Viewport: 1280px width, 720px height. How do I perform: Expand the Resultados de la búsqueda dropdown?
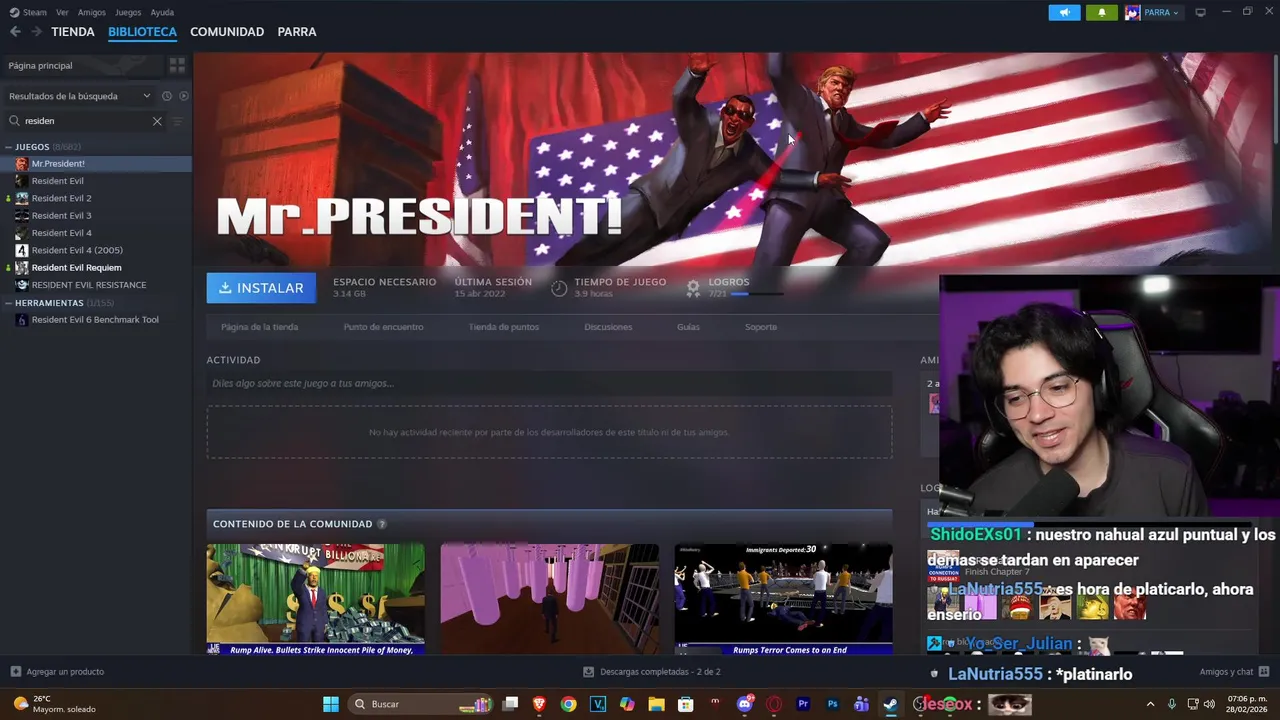coord(80,96)
